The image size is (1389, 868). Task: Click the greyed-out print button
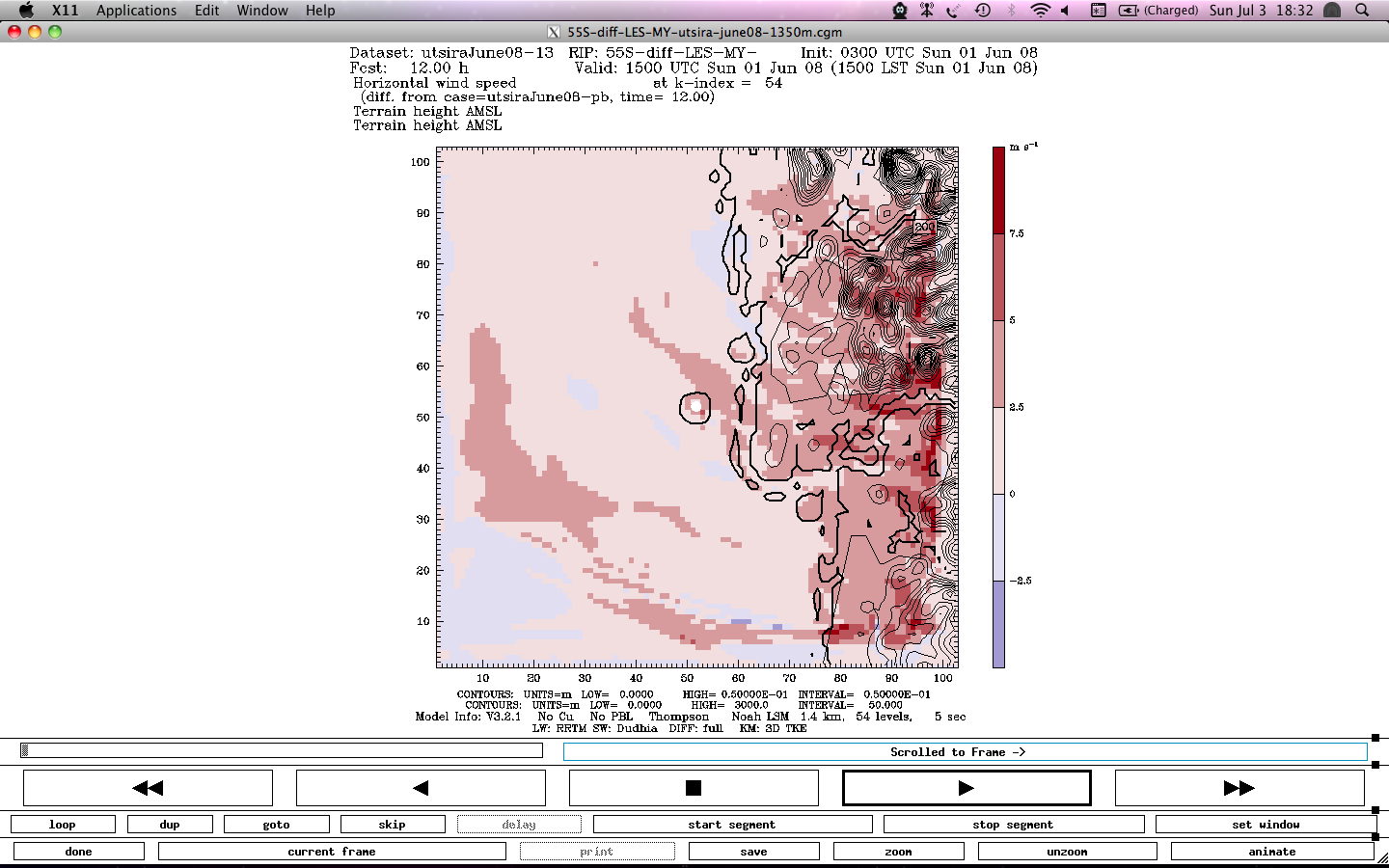click(x=597, y=852)
